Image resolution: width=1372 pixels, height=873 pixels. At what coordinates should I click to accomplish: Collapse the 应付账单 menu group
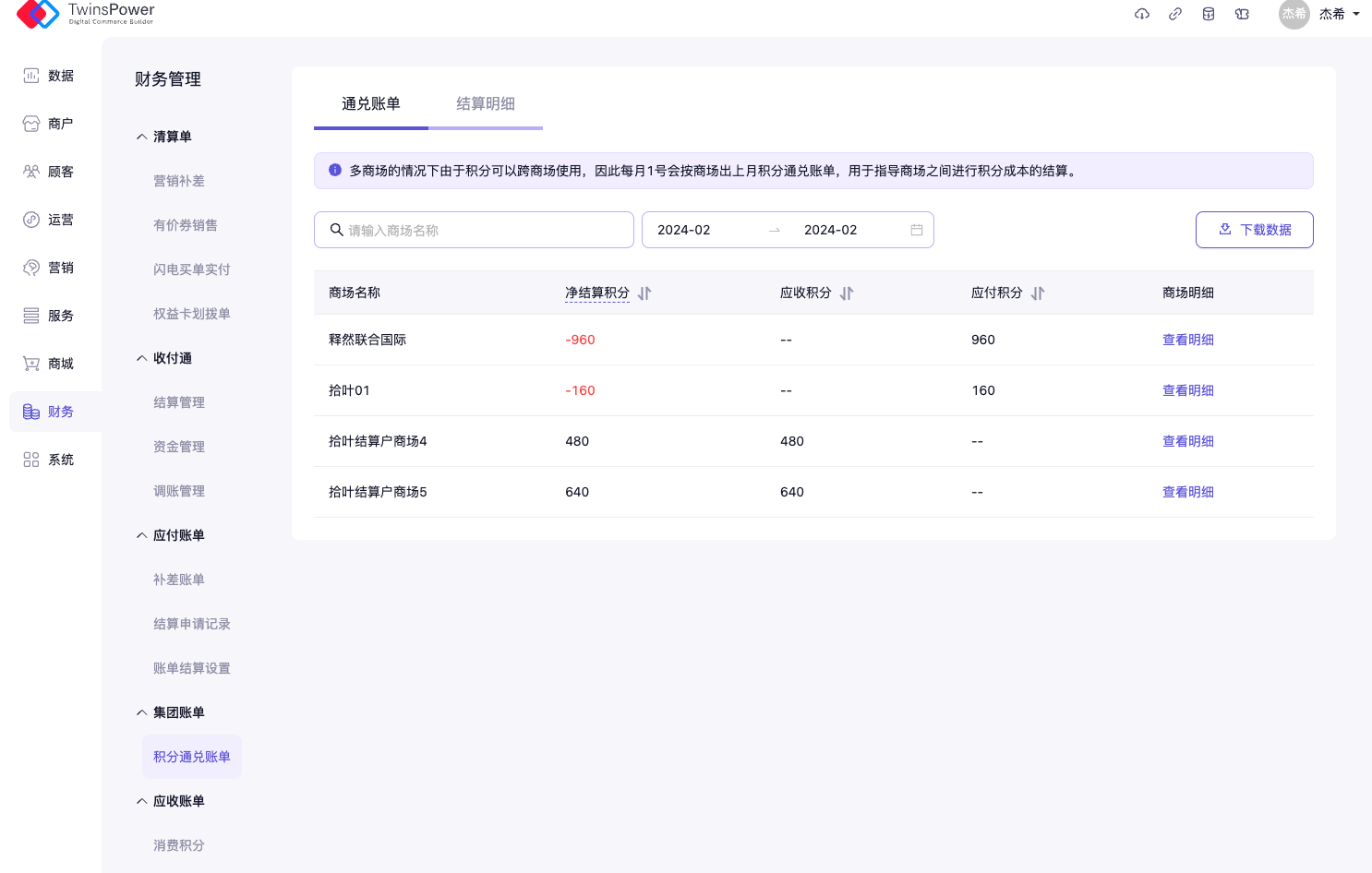coord(142,535)
